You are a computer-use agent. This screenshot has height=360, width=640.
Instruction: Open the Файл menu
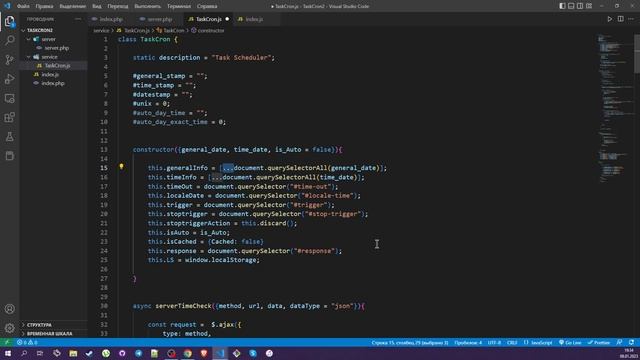tap(23, 6)
